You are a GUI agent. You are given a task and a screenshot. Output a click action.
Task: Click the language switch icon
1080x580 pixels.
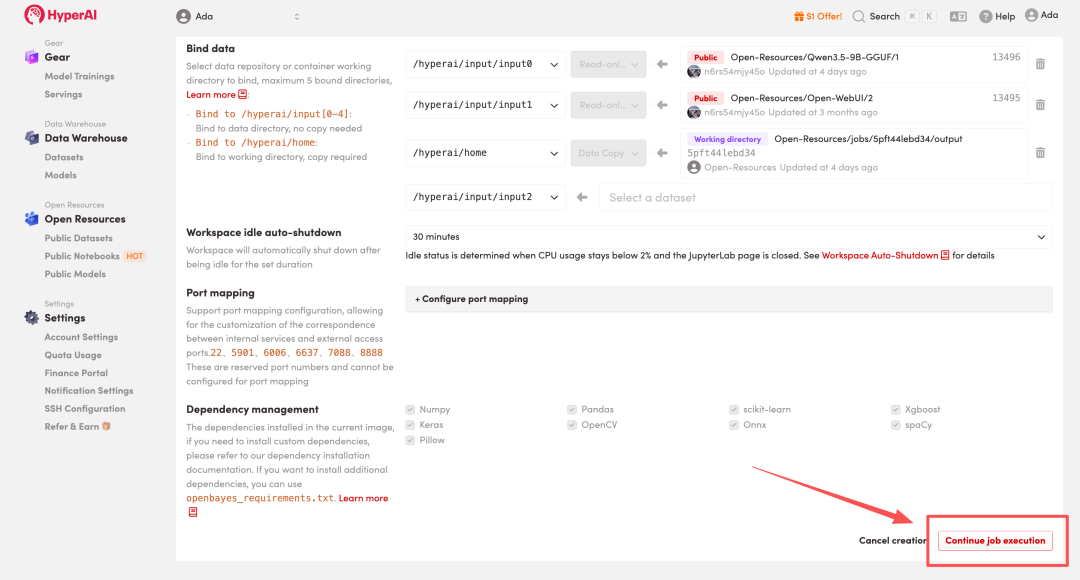click(958, 16)
